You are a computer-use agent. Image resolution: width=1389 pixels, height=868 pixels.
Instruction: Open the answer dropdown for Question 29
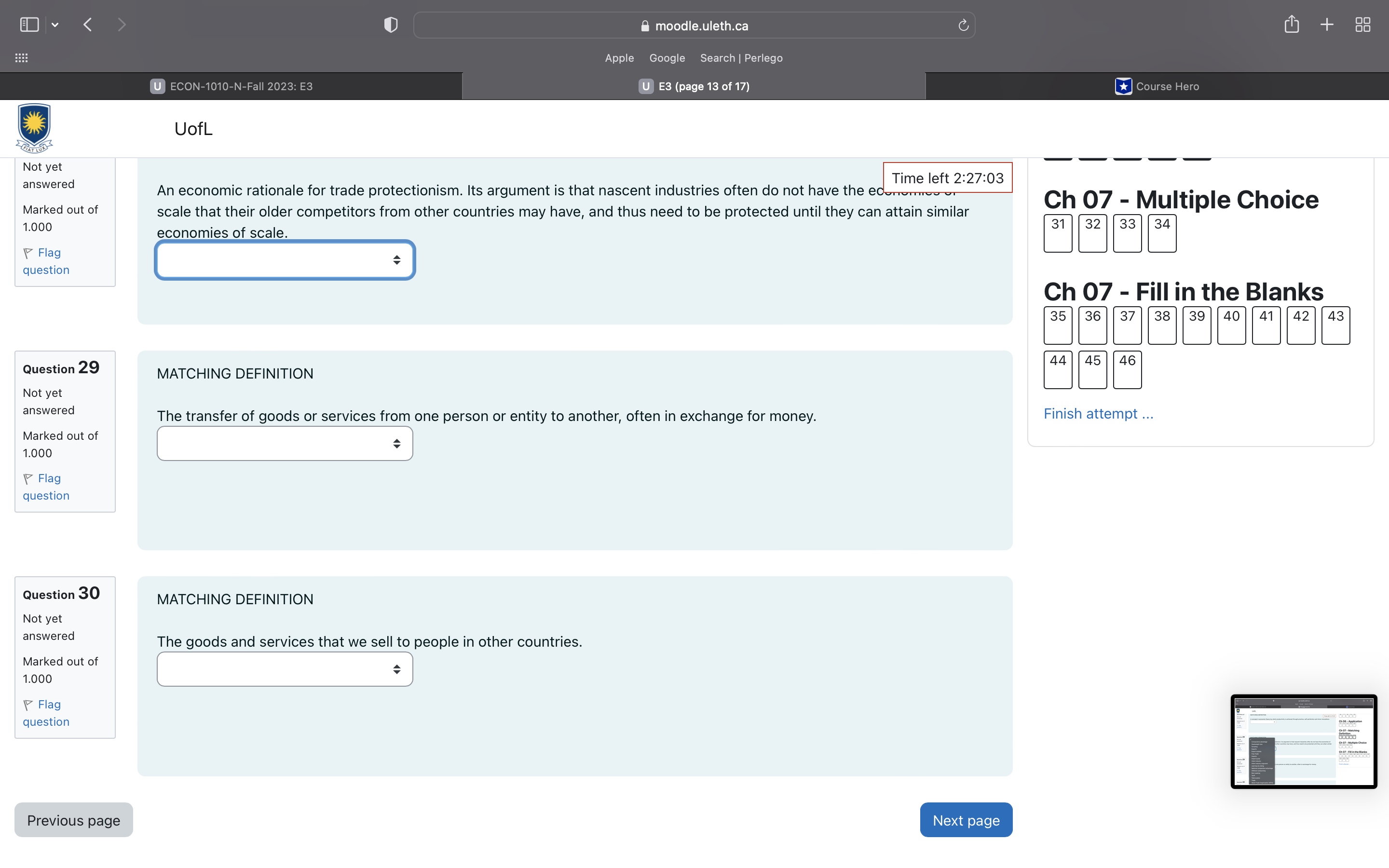click(x=285, y=443)
